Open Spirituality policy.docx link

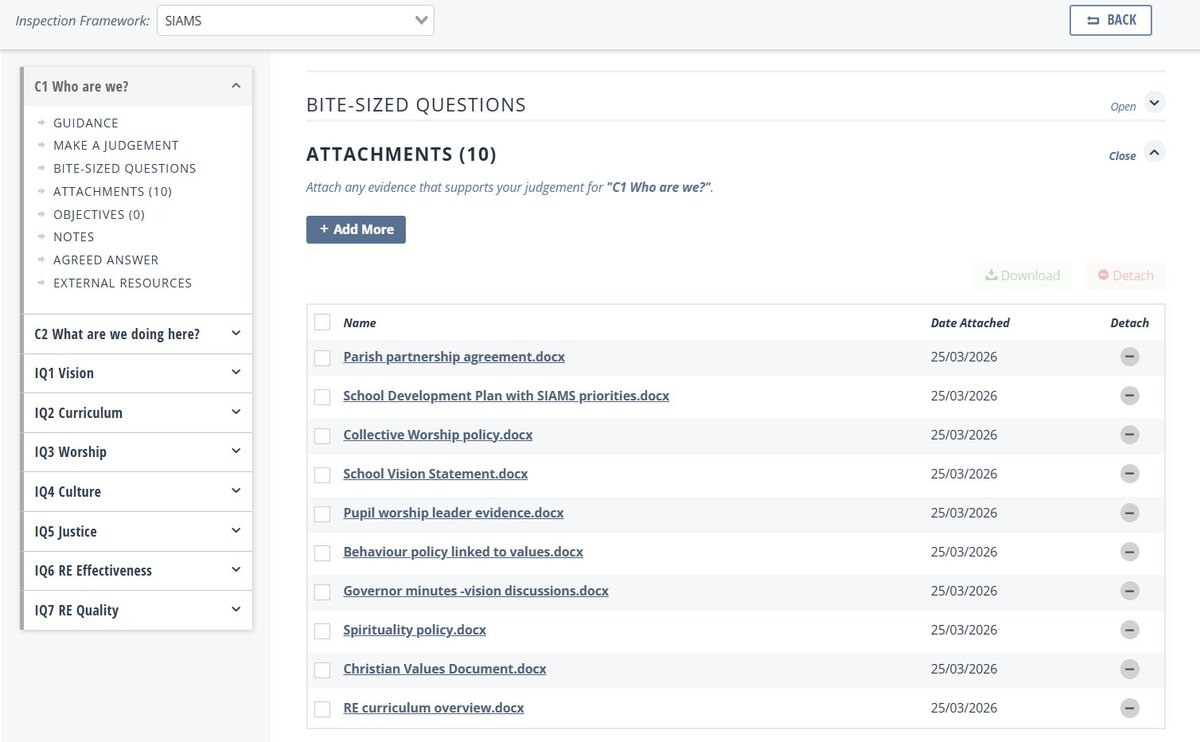pos(415,630)
